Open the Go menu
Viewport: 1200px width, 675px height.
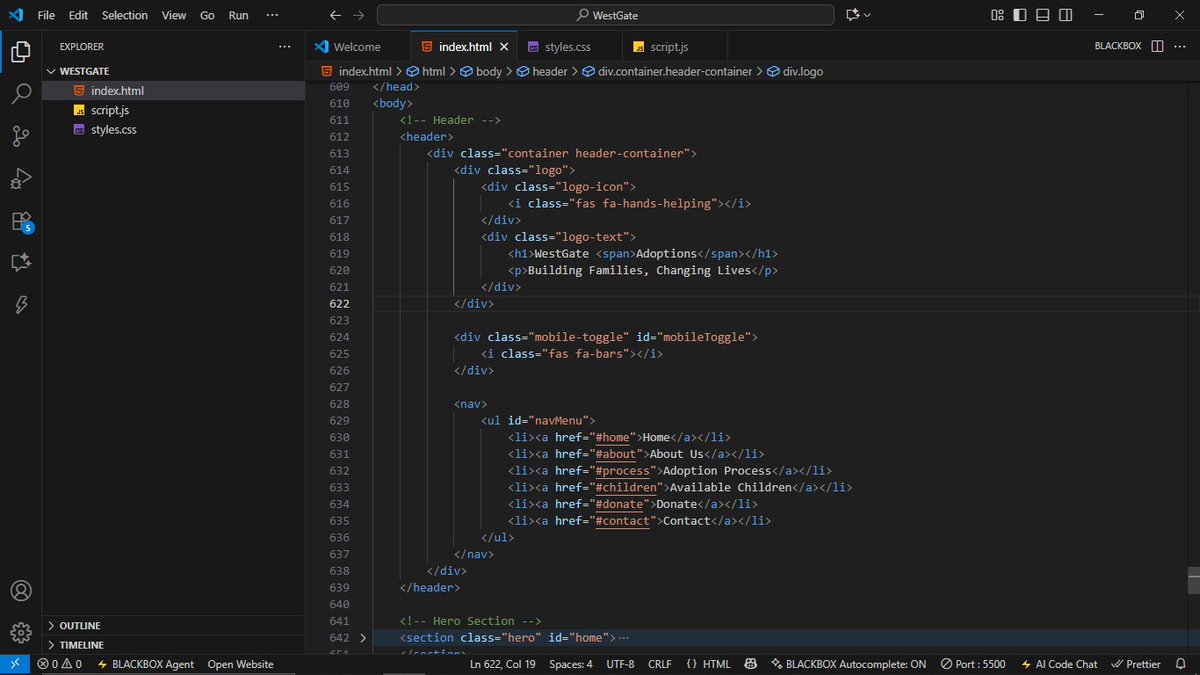[207, 15]
